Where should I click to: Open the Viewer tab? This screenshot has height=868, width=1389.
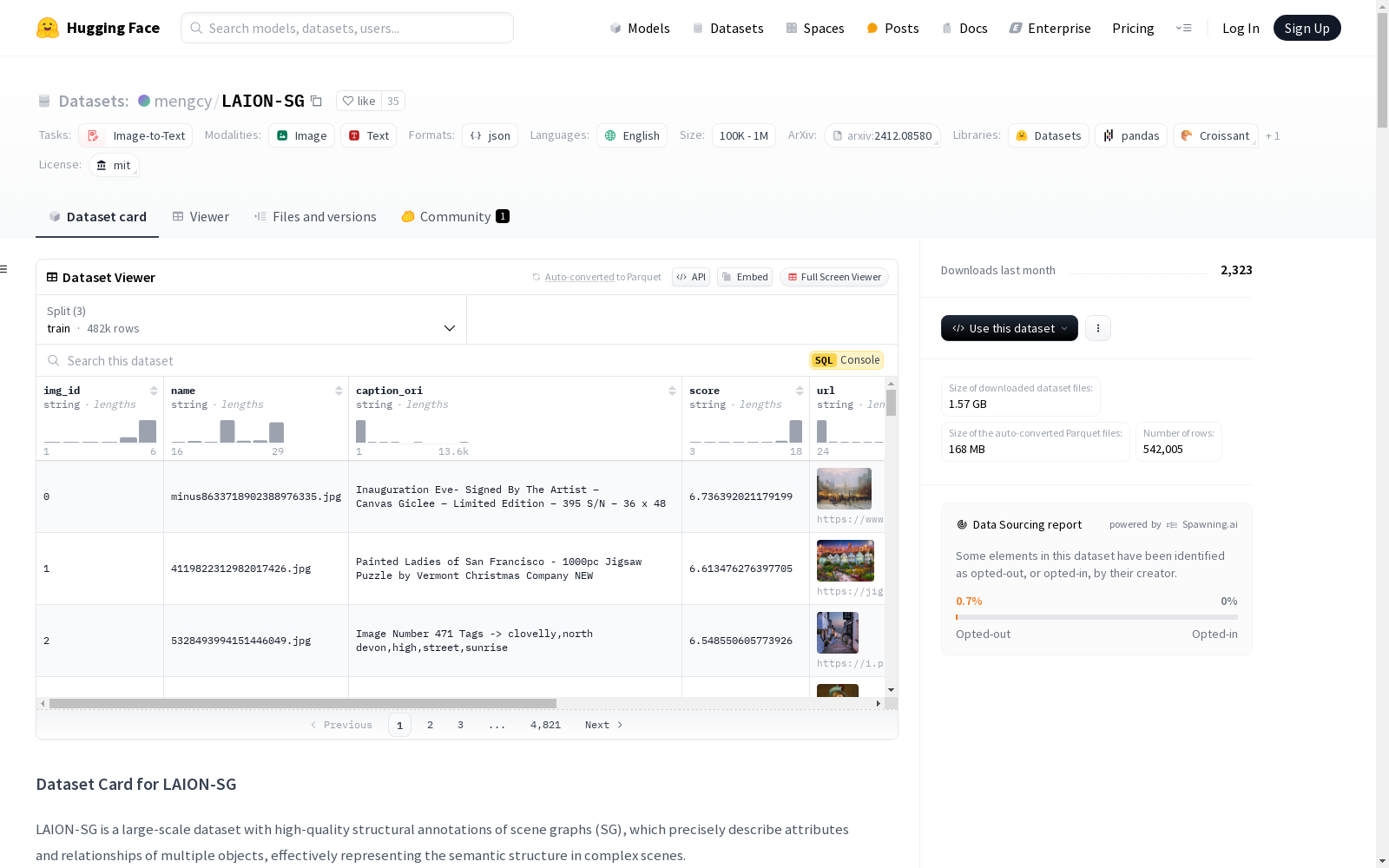[201, 217]
